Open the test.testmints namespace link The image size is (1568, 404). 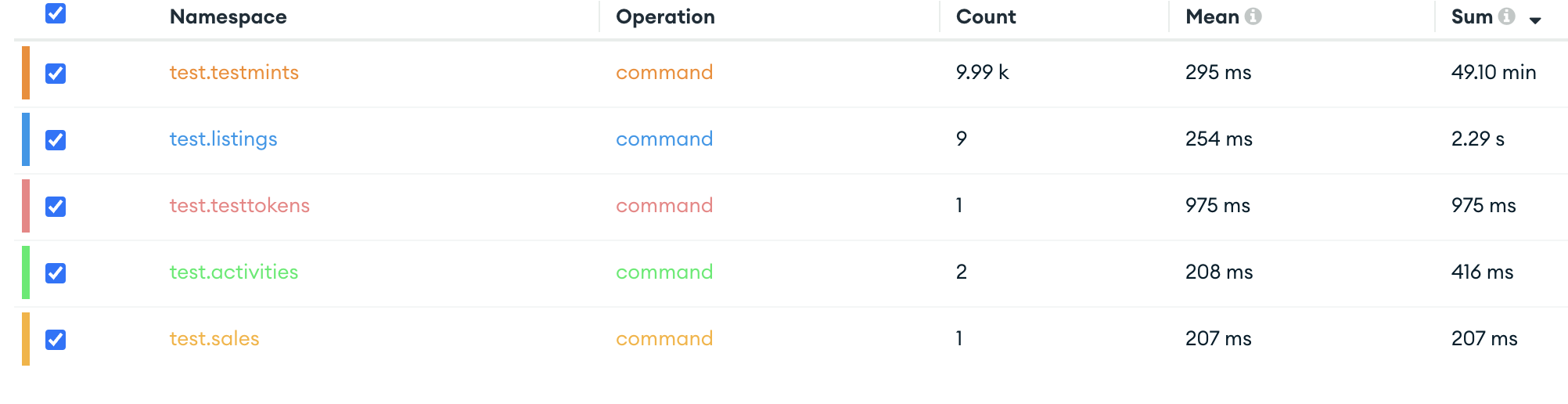click(234, 73)
